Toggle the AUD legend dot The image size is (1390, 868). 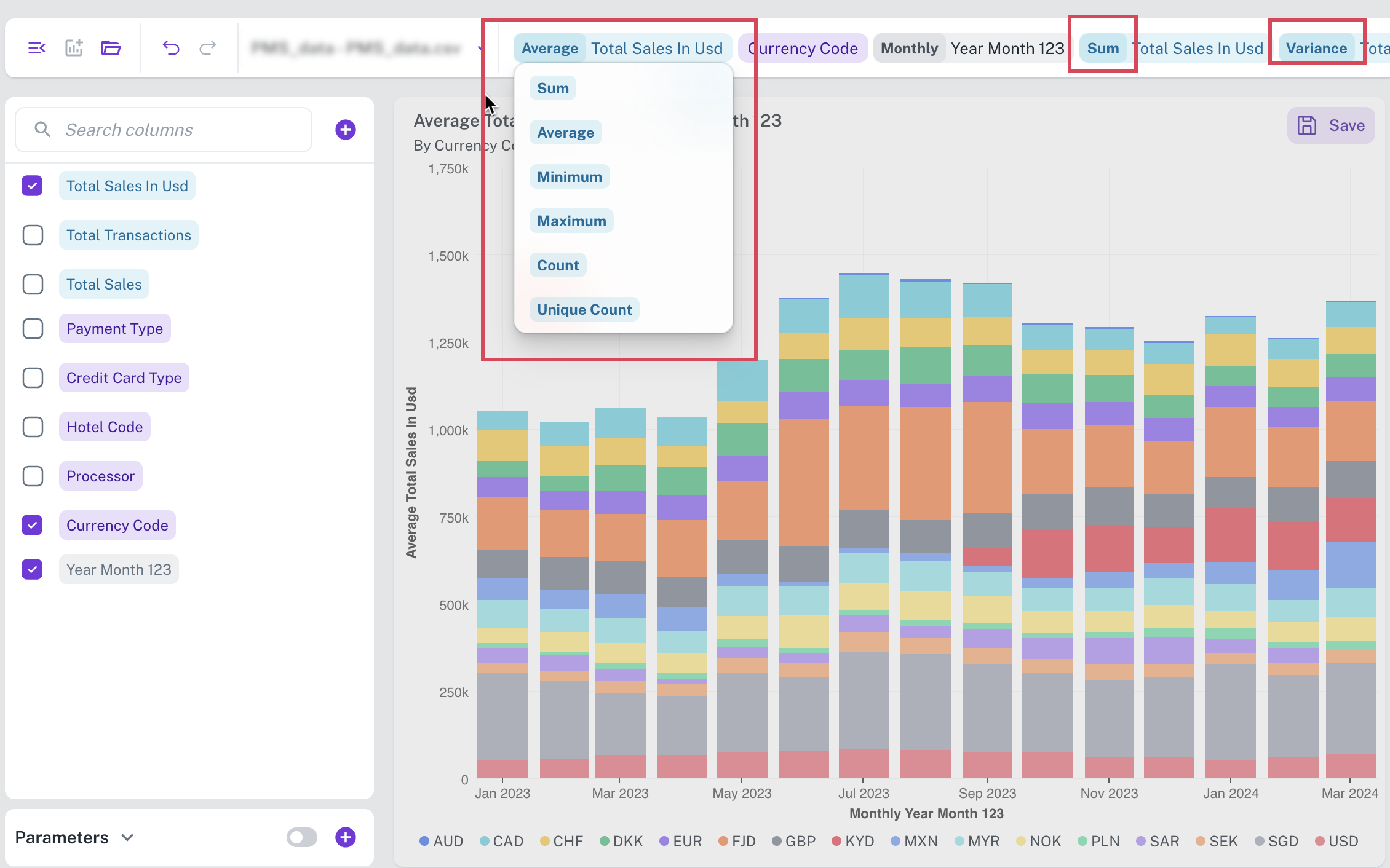(x=424, y=841)
